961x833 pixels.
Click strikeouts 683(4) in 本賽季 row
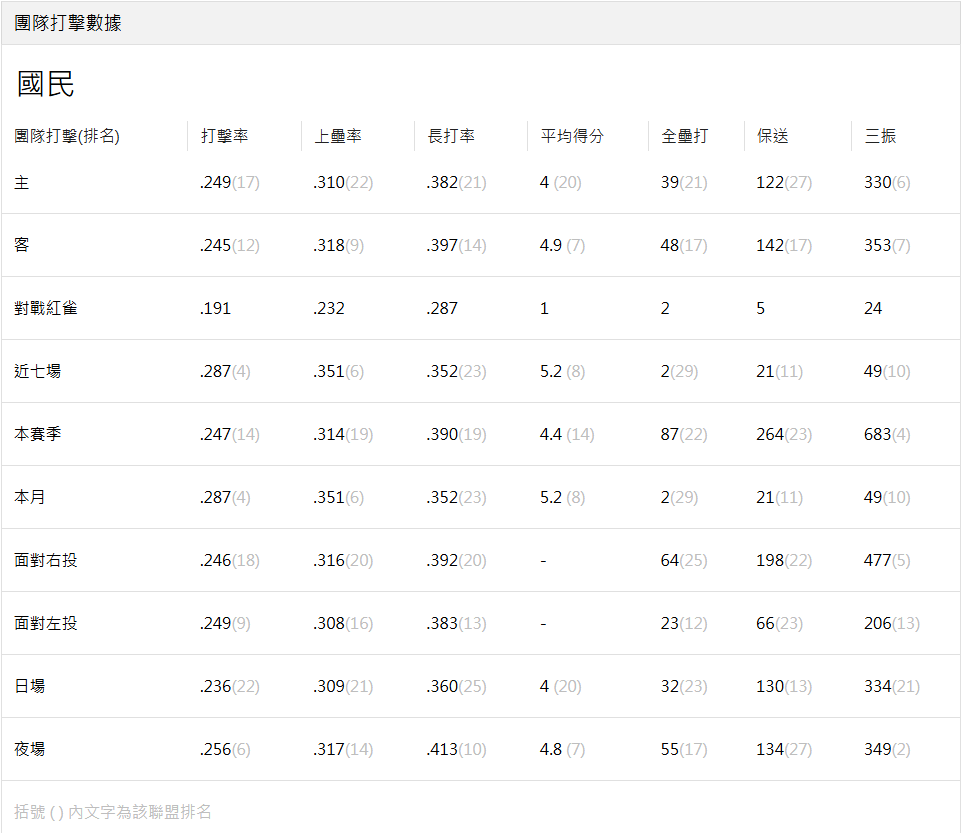click(x=887, y=435)
